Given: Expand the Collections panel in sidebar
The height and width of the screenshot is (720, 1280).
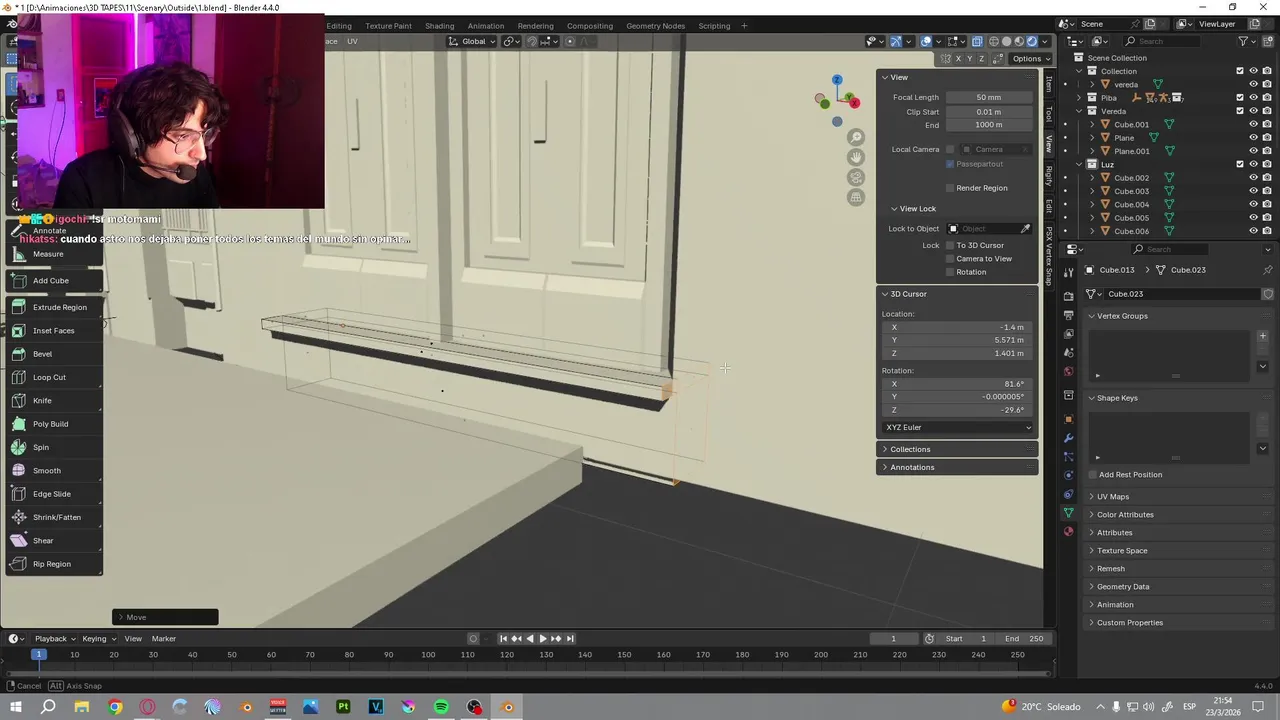Looking at the screenshot, I should 957,449.
